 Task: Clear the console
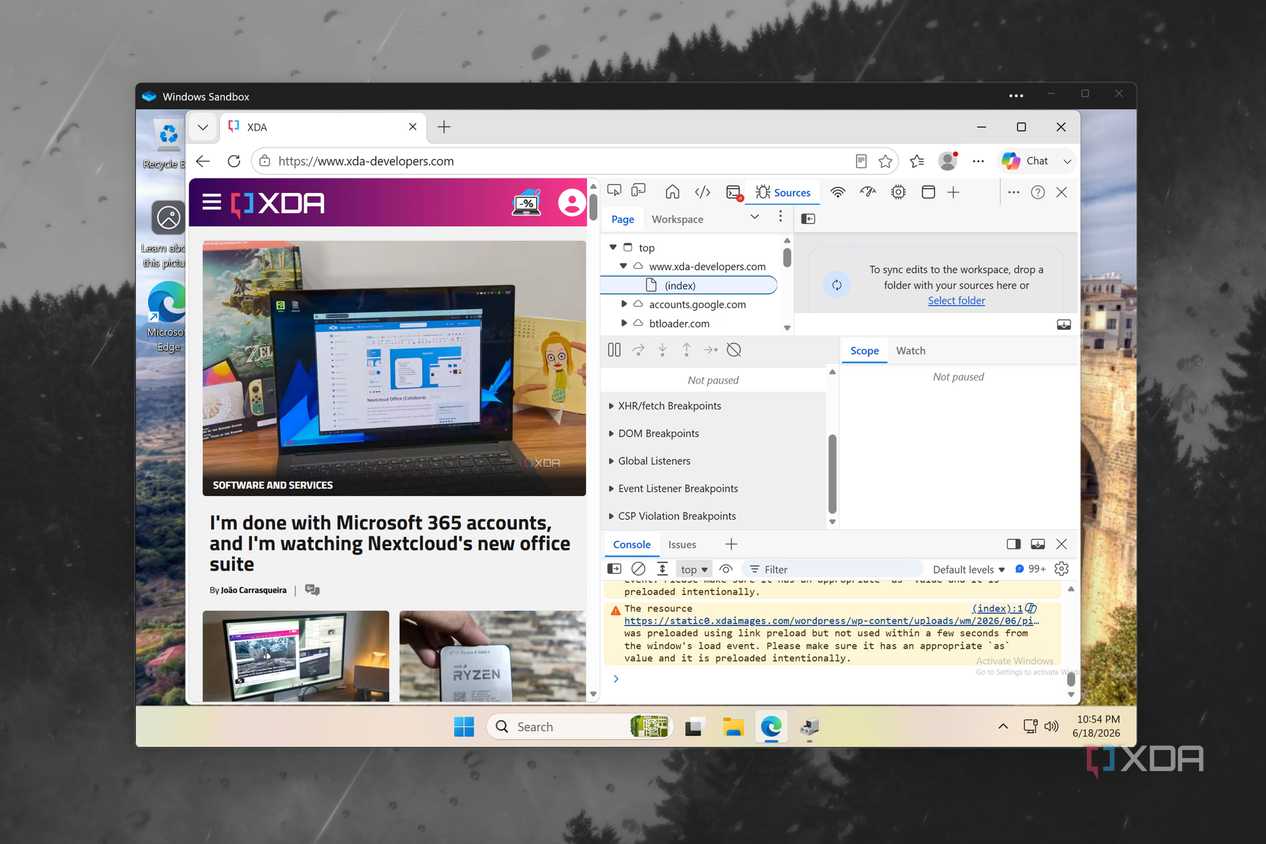[x=638, y=569]
